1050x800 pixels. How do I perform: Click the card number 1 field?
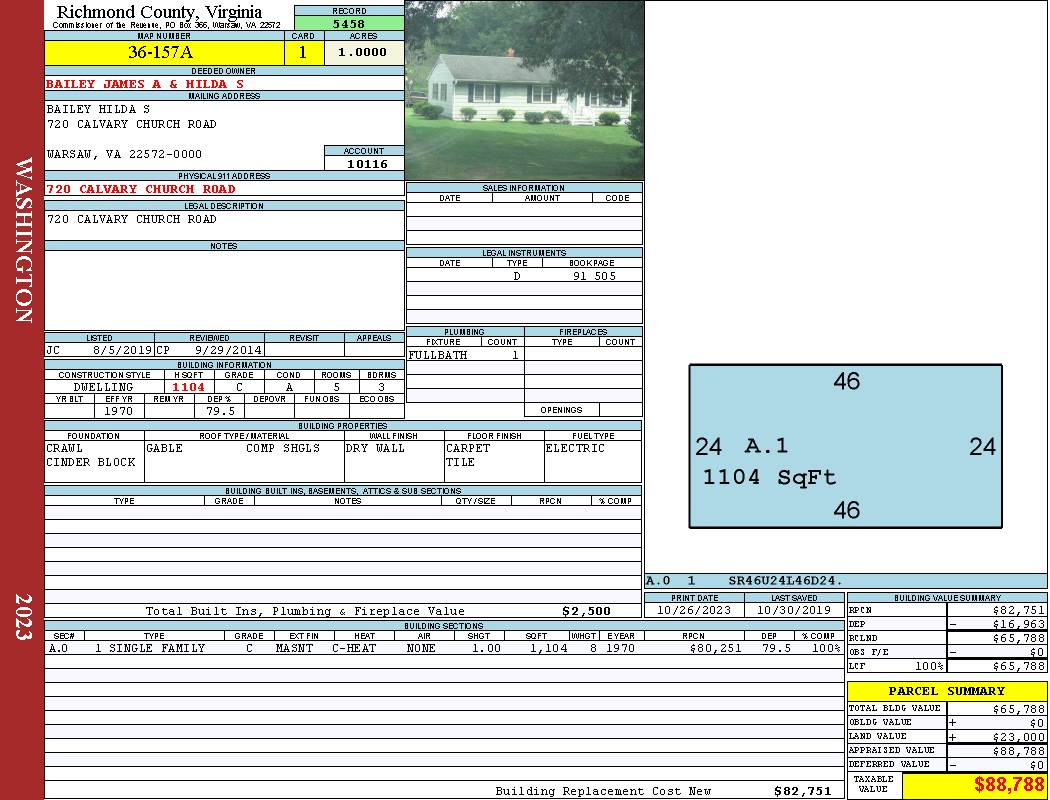point(303,53)
